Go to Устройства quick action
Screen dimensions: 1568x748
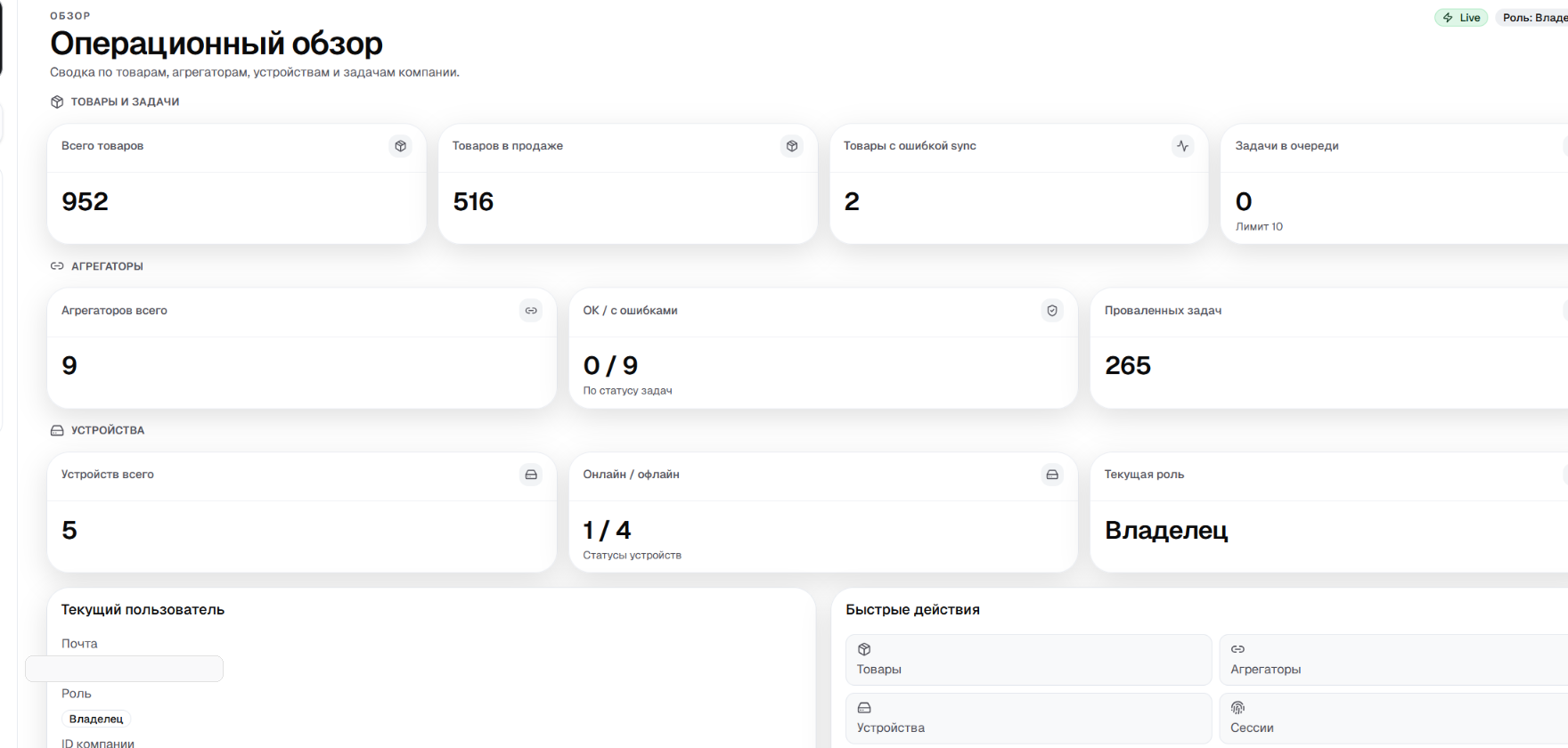tap(1028, 719)
